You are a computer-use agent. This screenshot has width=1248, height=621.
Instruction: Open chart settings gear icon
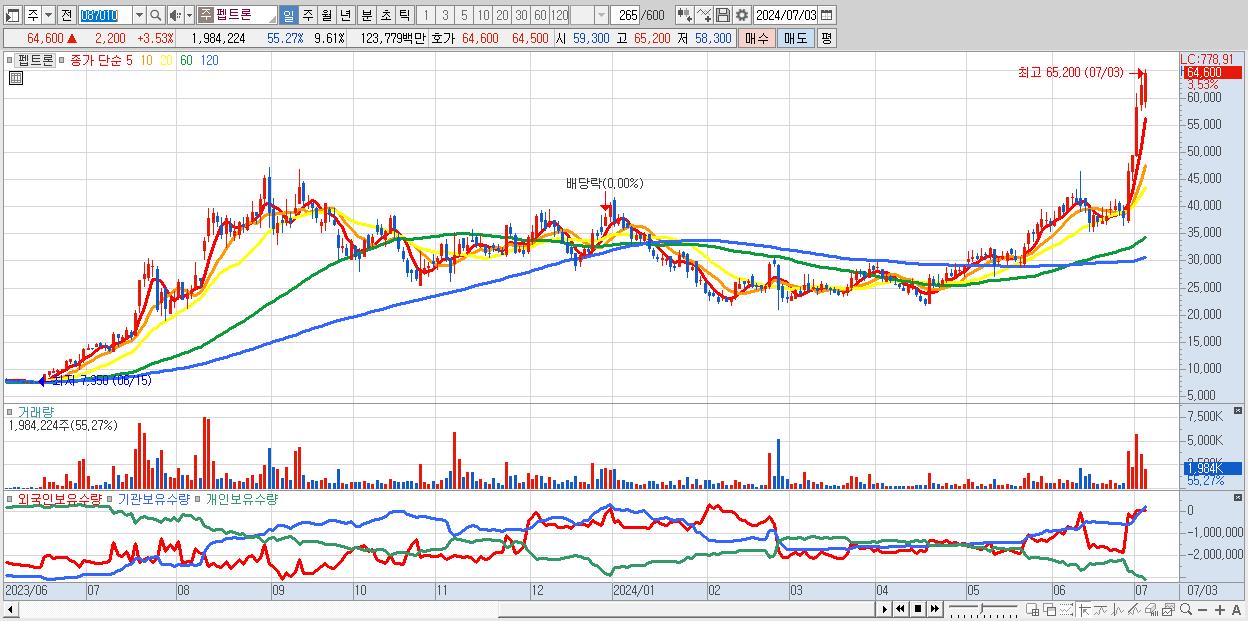click(742, 15)
